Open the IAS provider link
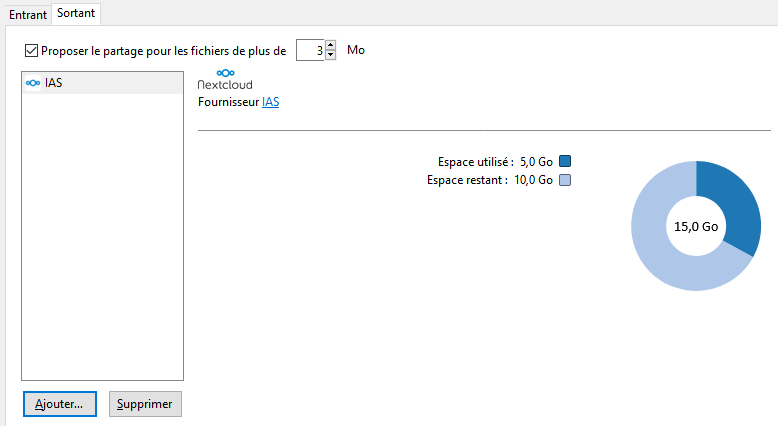The image size is (778, 426). point(270,102)
